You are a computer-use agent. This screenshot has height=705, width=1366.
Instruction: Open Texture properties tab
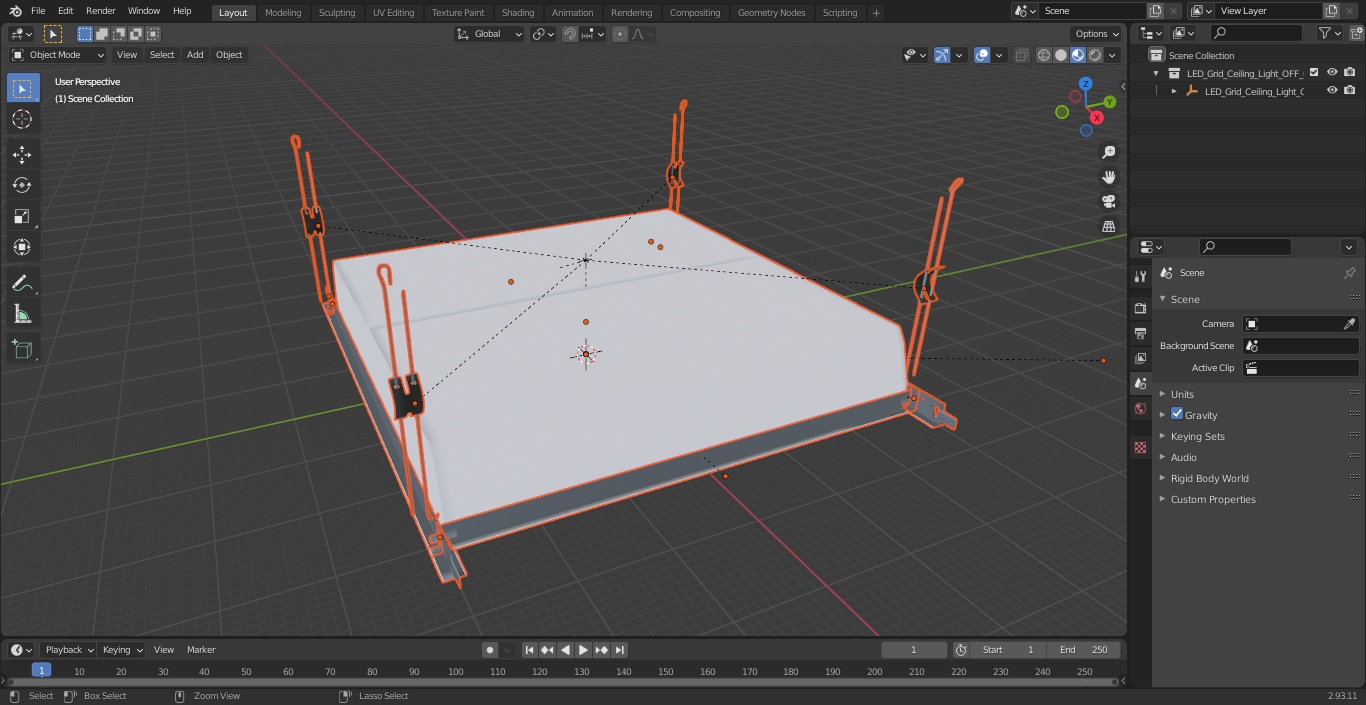point(1140,447)
